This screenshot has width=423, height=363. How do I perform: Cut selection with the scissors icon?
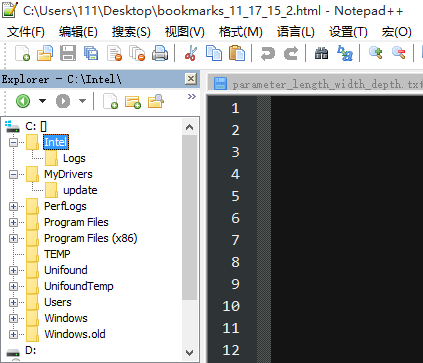(191, 53)
